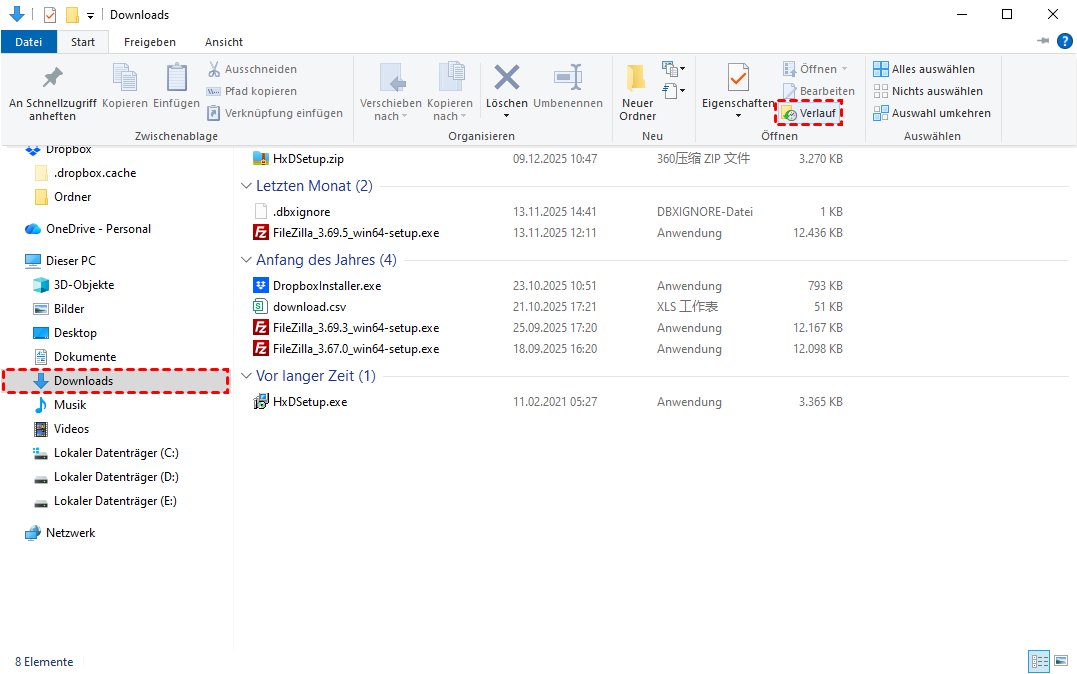
Task: Open the Verlauf file history
Action: [x=810, y=113]
